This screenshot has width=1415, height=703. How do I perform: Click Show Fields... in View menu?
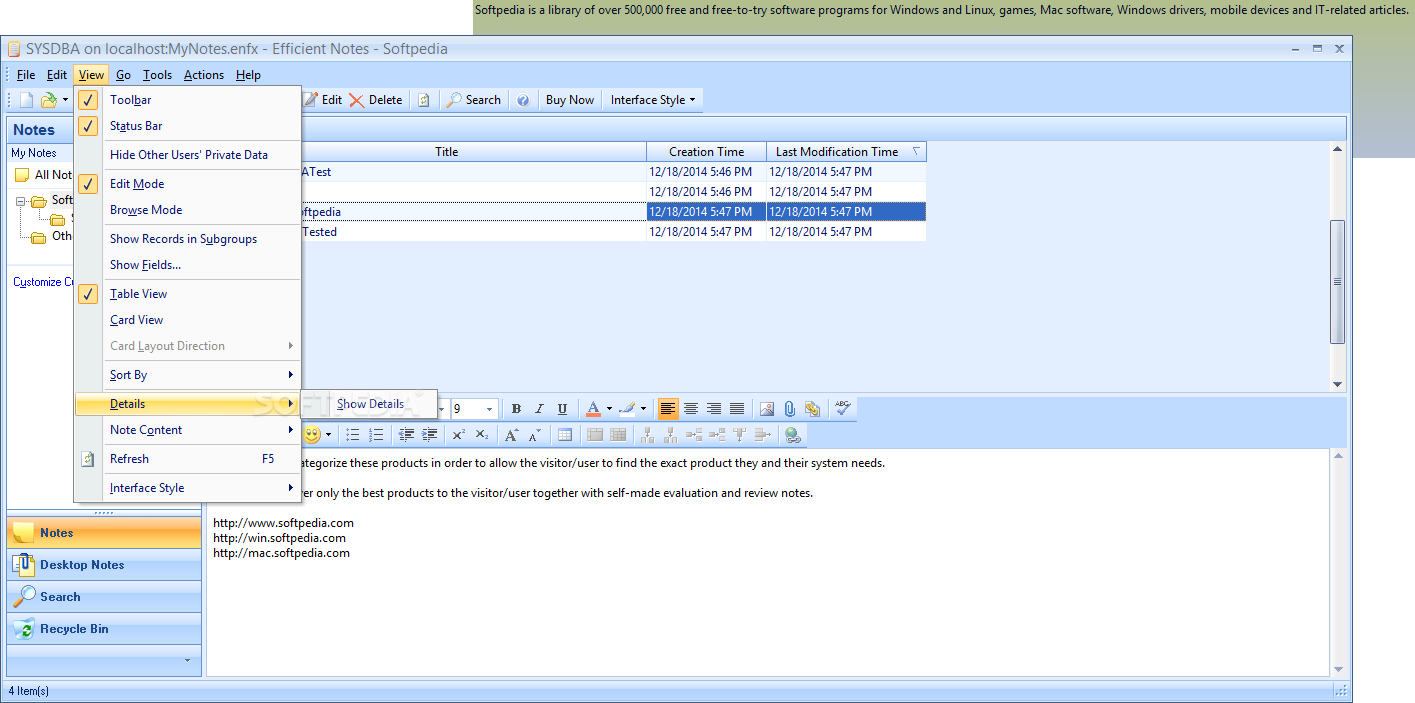[x=187, y=265]
